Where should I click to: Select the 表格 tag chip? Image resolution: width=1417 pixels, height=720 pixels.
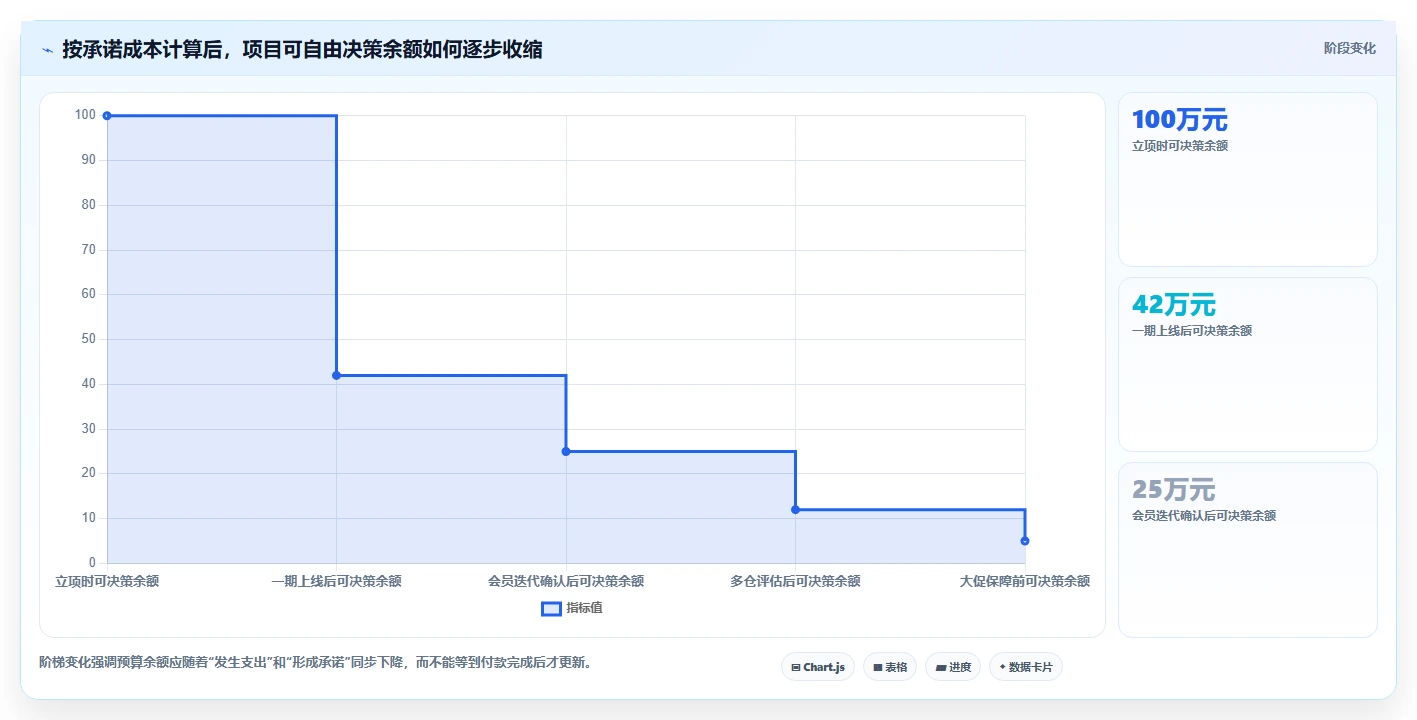click(890, 667)
